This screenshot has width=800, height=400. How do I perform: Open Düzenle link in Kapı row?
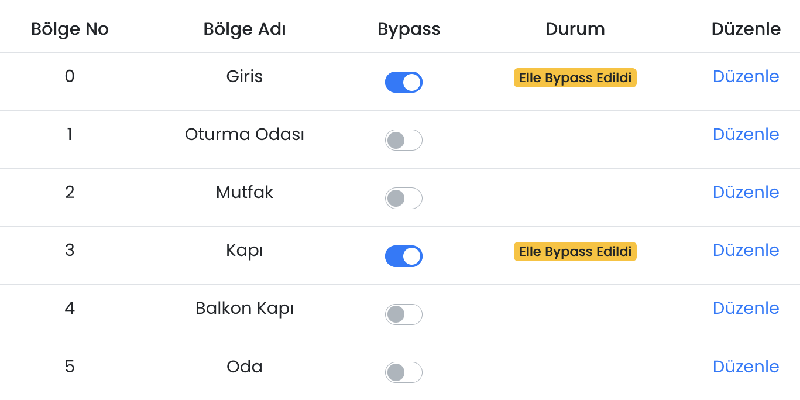(x=745, y=250)
